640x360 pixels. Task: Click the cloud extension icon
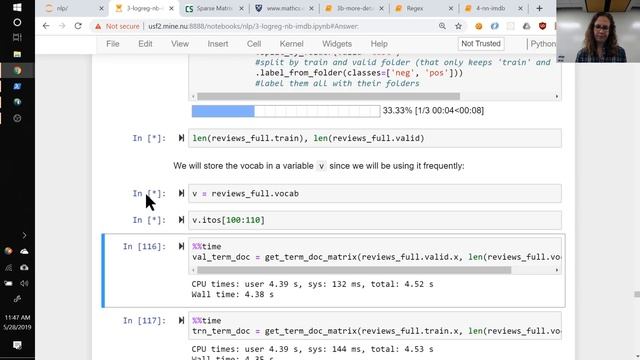pos(527,26)
